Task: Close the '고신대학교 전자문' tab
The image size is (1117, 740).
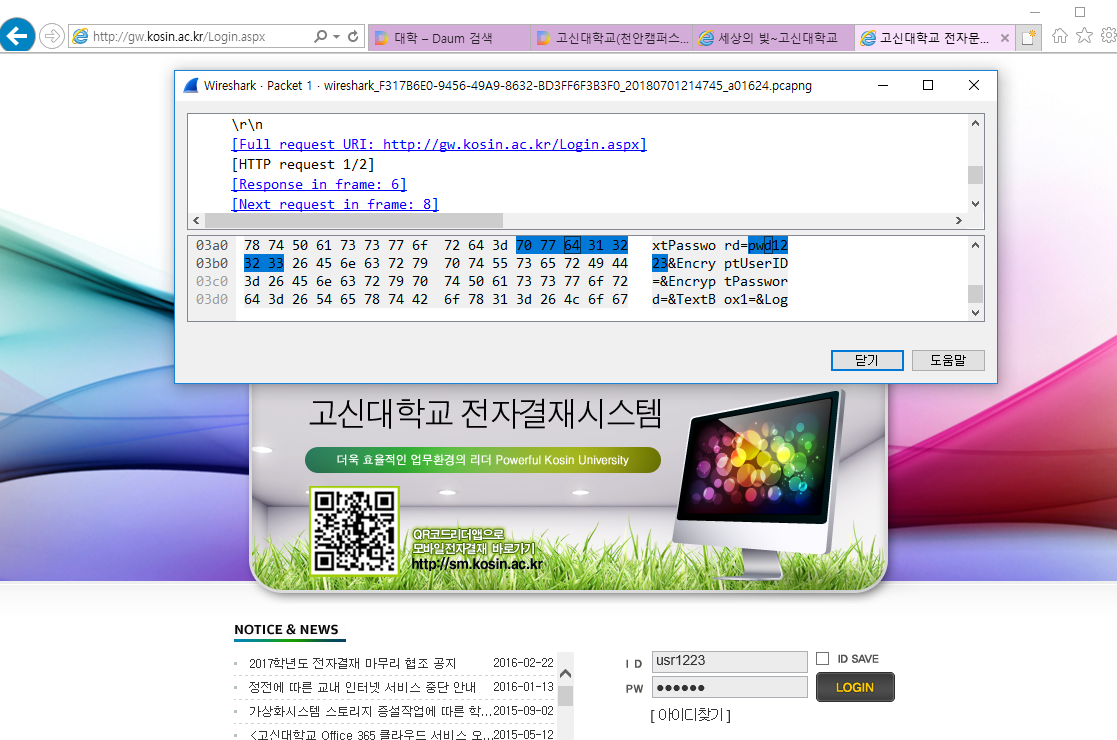Action: pyautogui.click(x=1004, y=38)
